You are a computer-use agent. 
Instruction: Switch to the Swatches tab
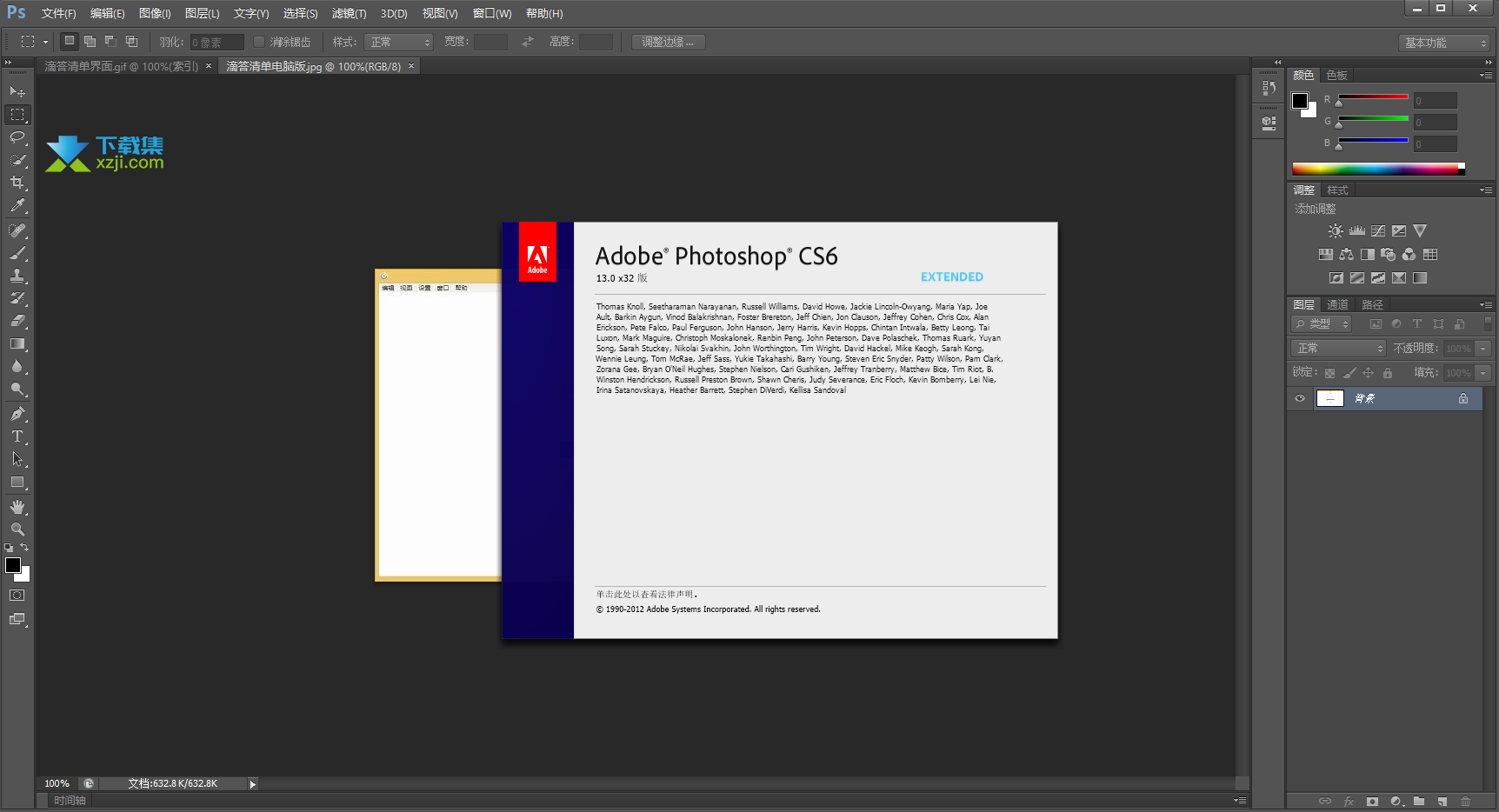coord(1336,76)
